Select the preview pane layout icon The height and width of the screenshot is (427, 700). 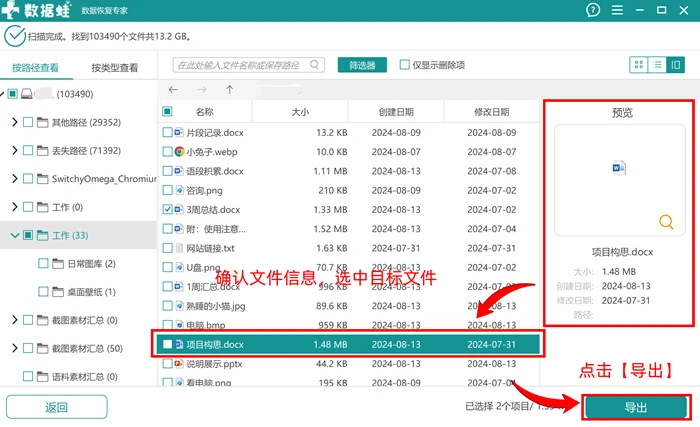[675, 65]
